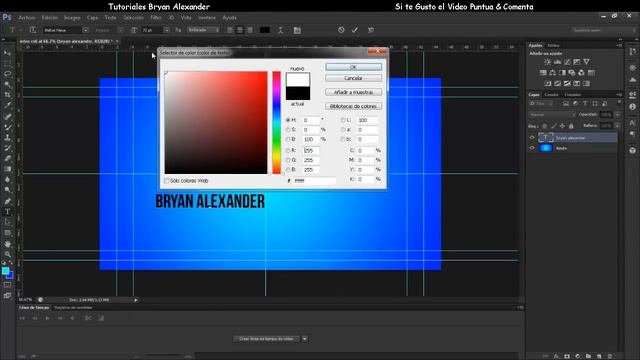Open the font size dropdown

[167, 30]
